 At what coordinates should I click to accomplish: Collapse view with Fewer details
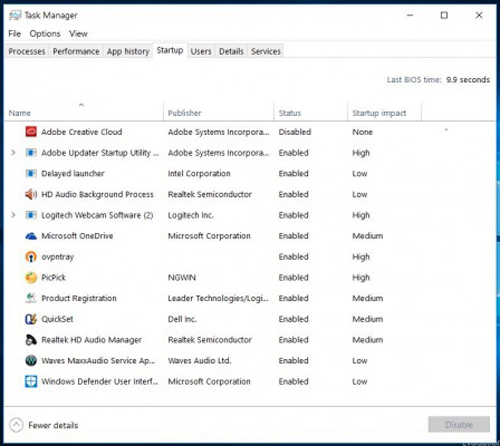click(44, 425)
